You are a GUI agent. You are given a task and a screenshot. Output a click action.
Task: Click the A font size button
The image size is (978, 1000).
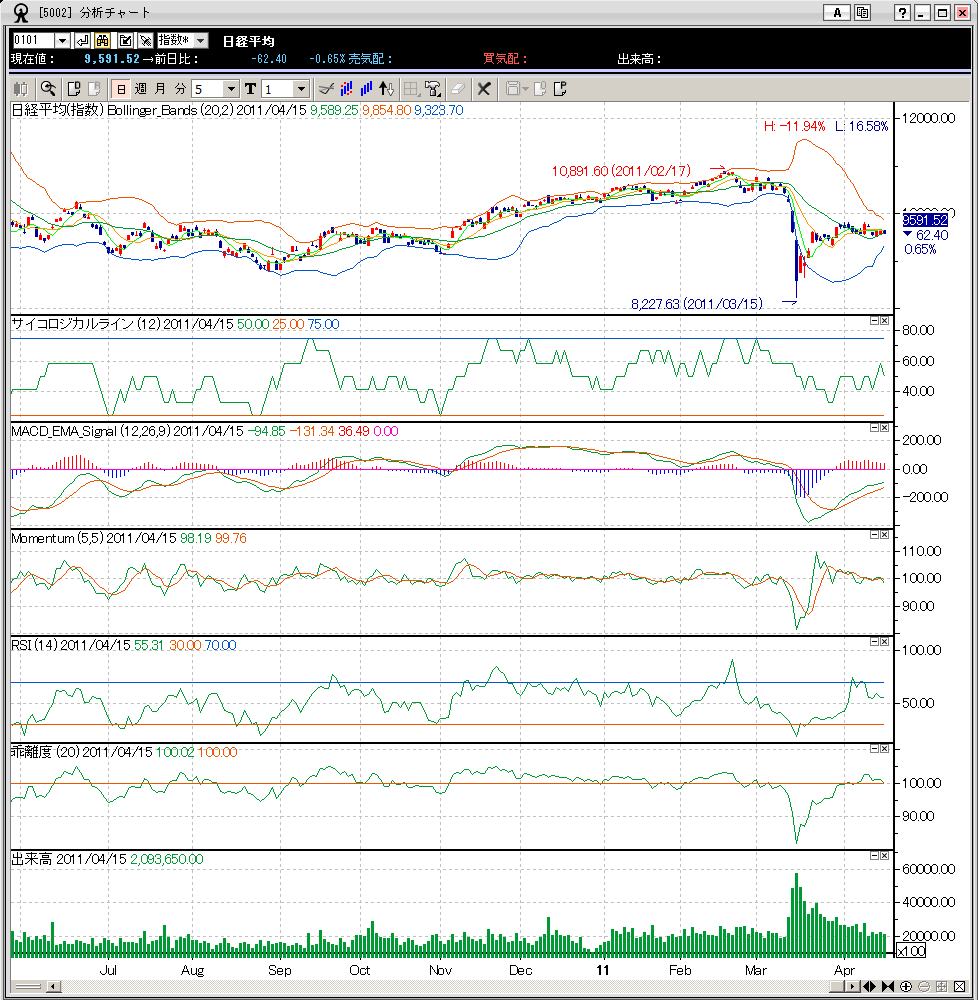coord(835,12)
